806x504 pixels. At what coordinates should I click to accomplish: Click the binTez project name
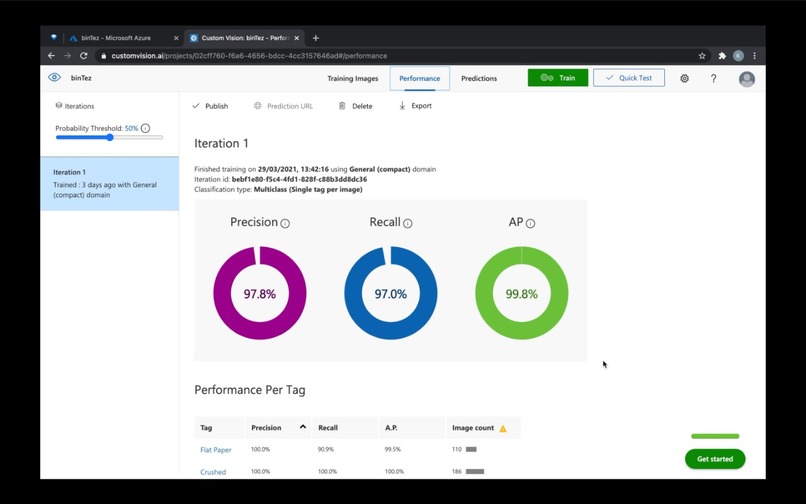81,78
